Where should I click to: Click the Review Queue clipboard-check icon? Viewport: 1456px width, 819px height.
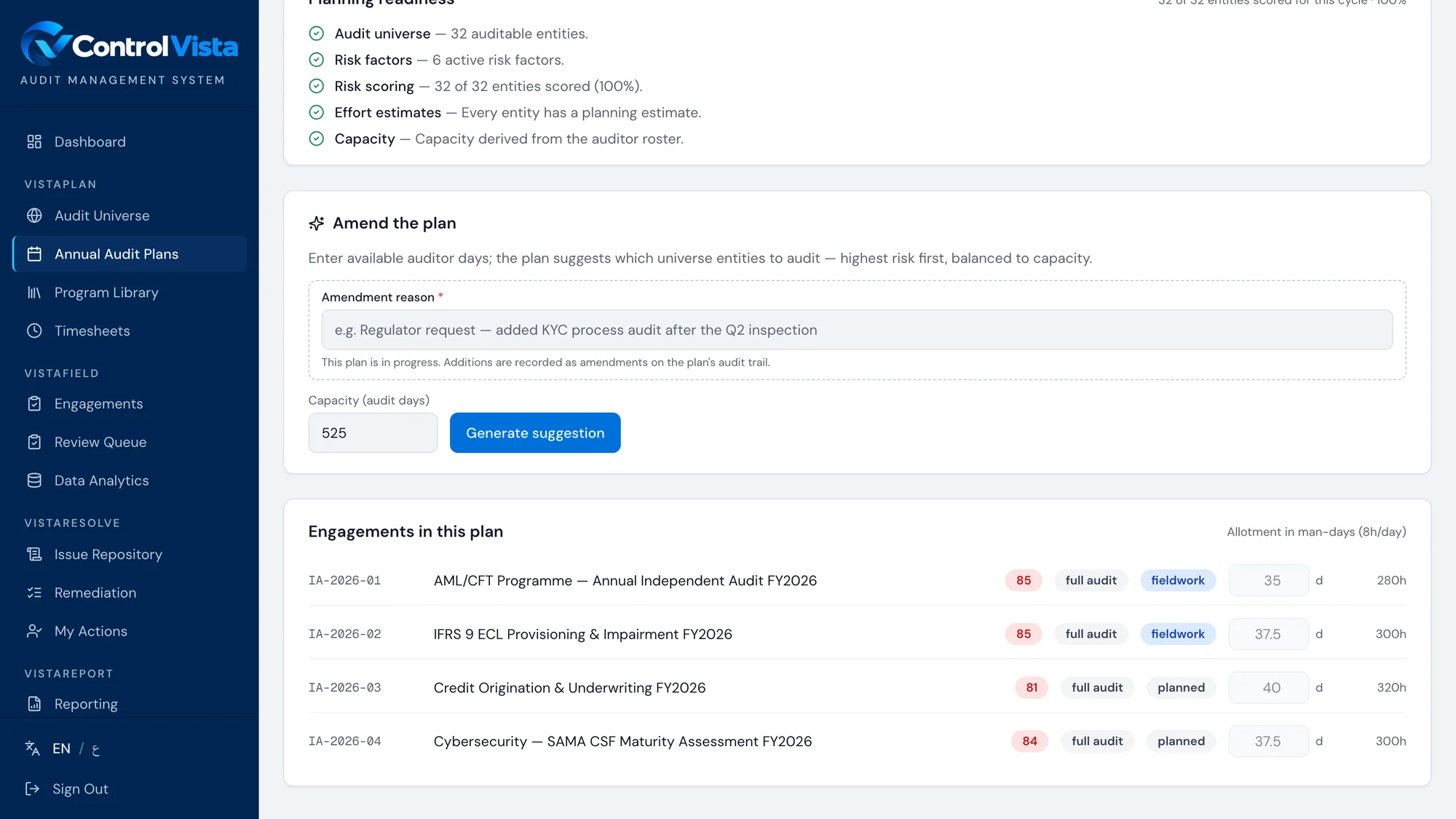(34, 442)
